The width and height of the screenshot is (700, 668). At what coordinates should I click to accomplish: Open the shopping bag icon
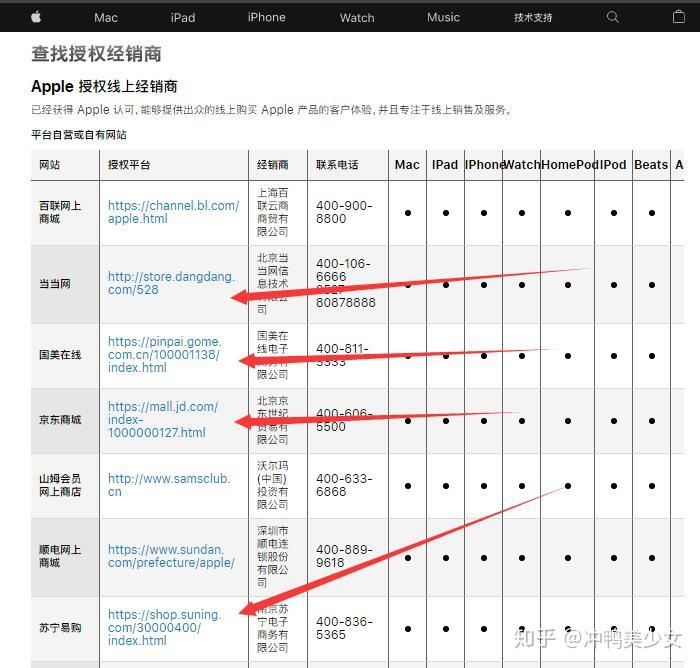(x=679, y=17)
